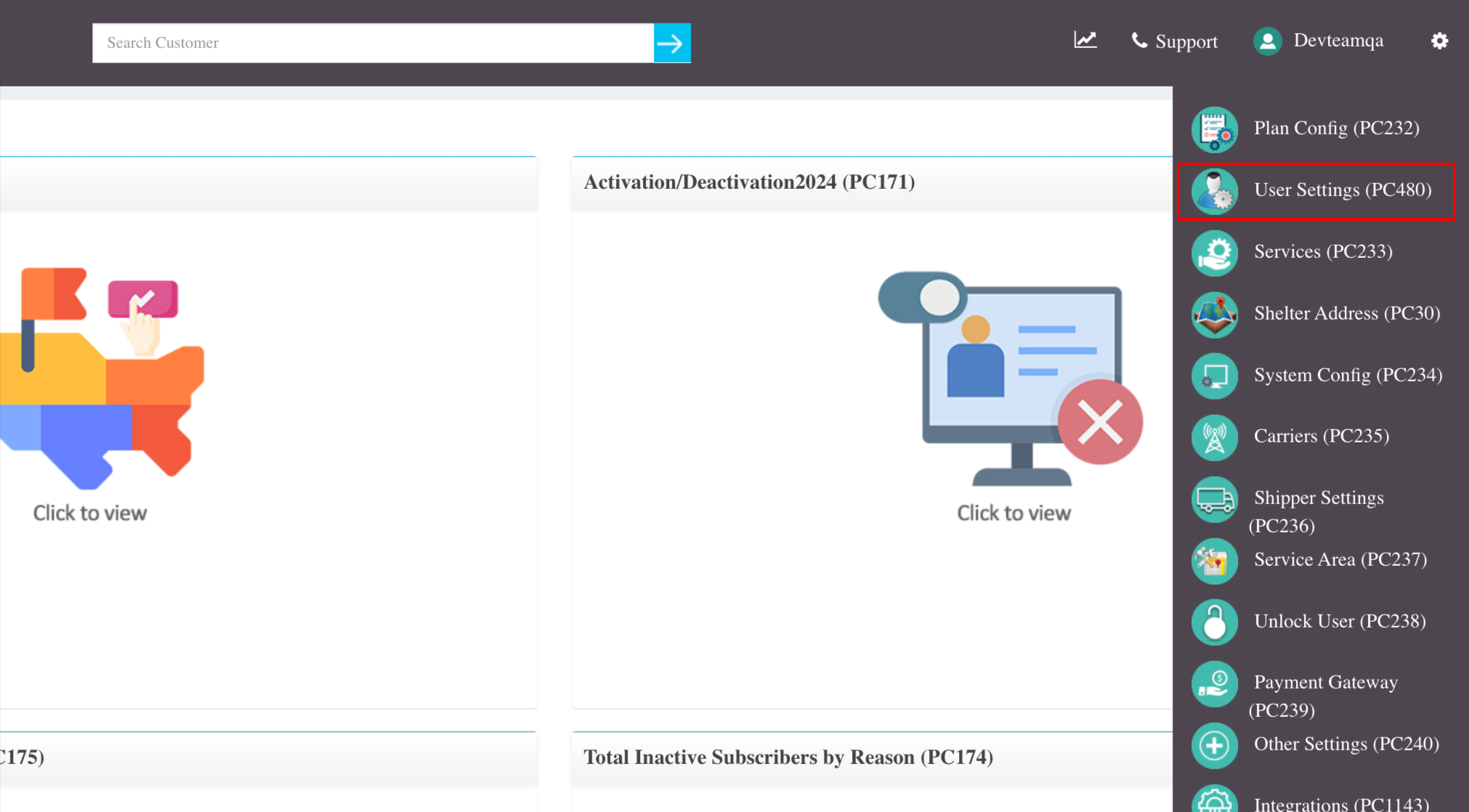Image resolution: width=1469 pixels, height=812 pixels.
Task: Select Service Area (PC237) entry
Action: click(1340, 559)
